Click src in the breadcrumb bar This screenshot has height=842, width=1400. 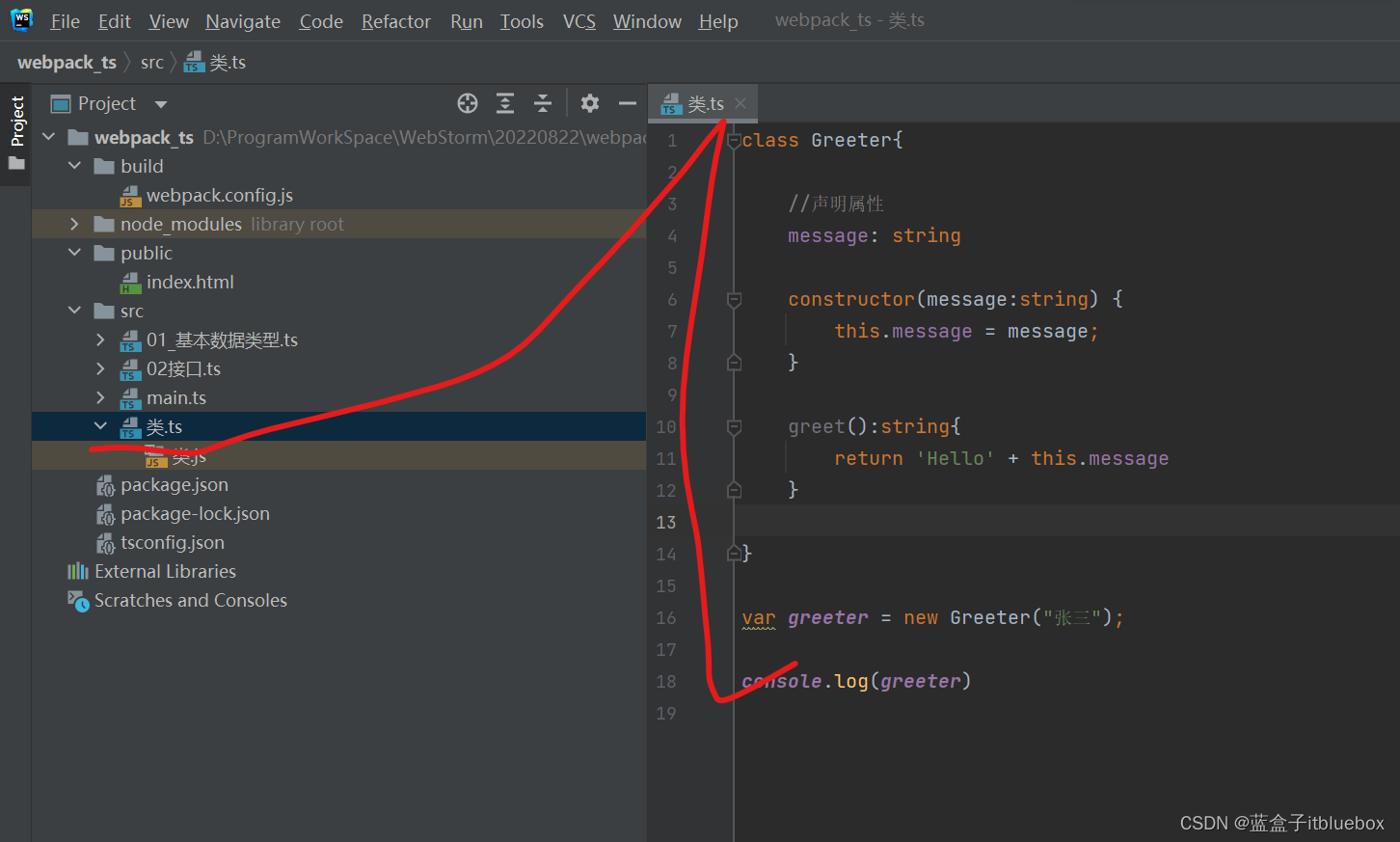coord(152,63)
